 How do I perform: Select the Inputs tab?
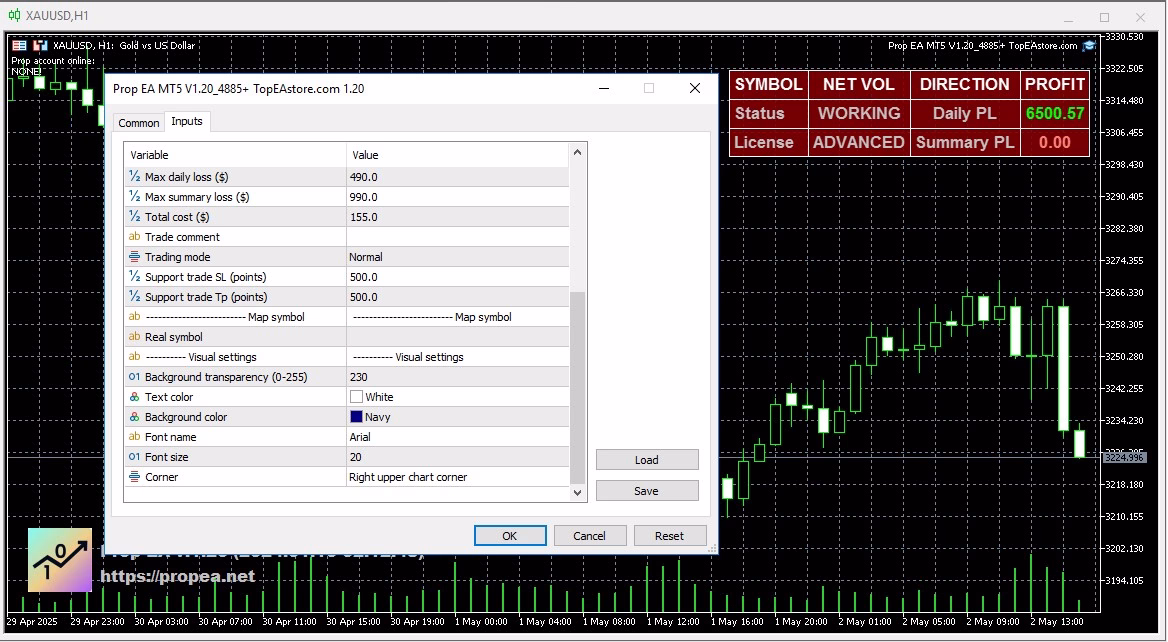tap(187, 121)
